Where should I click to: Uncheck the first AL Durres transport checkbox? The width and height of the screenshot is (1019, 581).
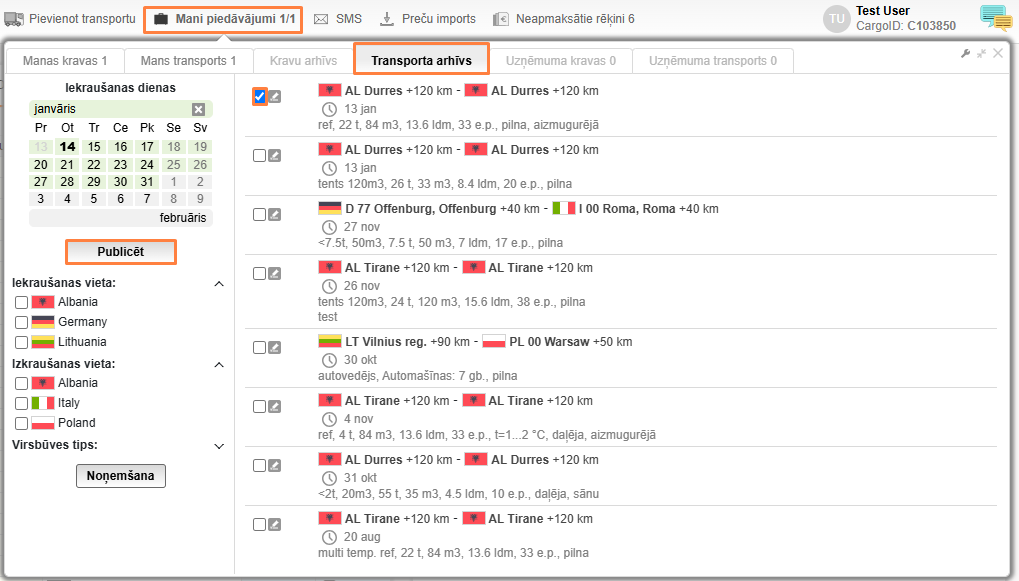(260, 96)
